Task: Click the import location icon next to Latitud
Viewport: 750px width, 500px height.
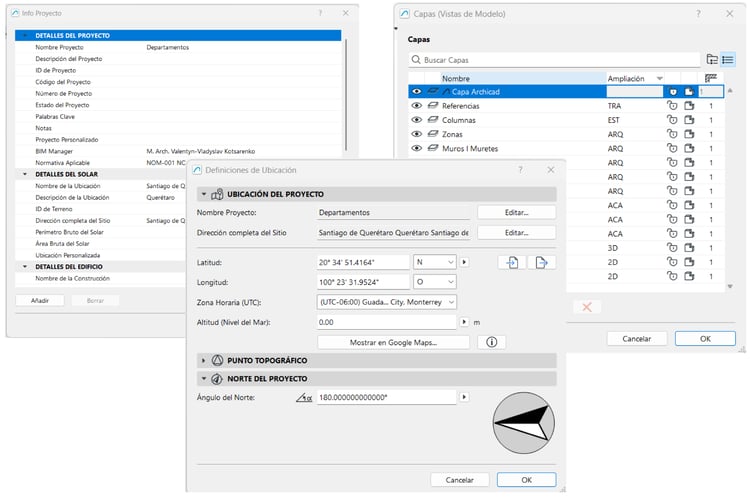Action: click(x=512, y=262)
